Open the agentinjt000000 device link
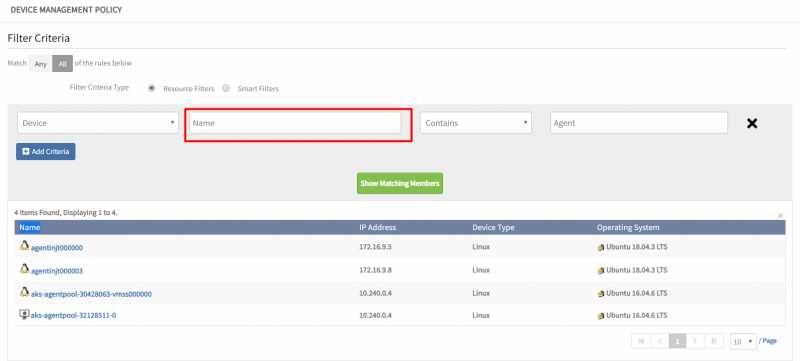This screenshot has height=361, width=800. (x=57, y=248)
